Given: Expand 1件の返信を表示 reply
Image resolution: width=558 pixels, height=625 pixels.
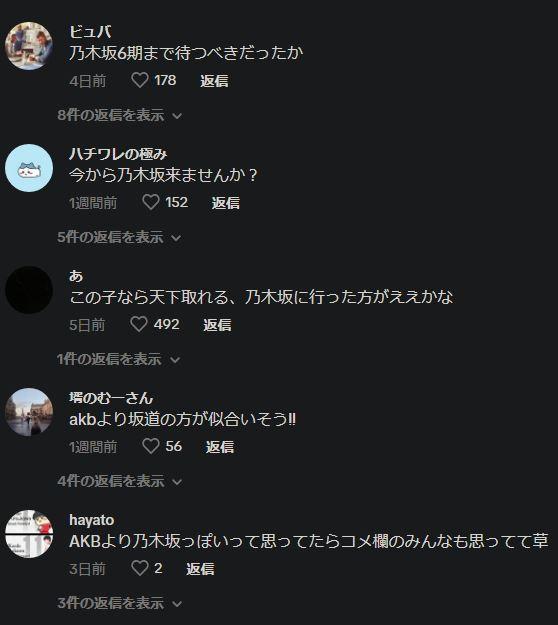Looking at the screenshot, I should (118, 359).
